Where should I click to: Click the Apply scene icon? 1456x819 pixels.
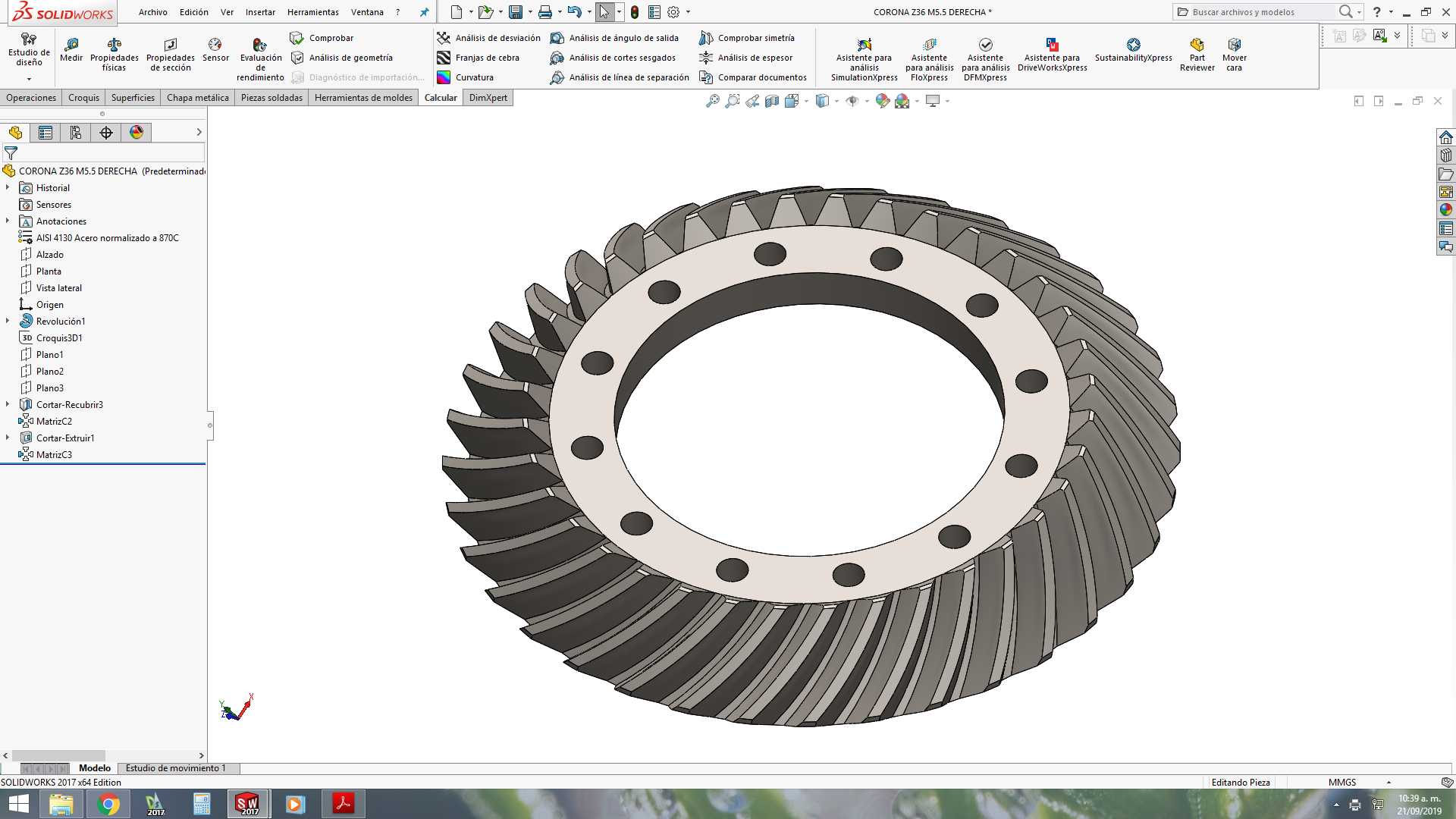[902, 101]
